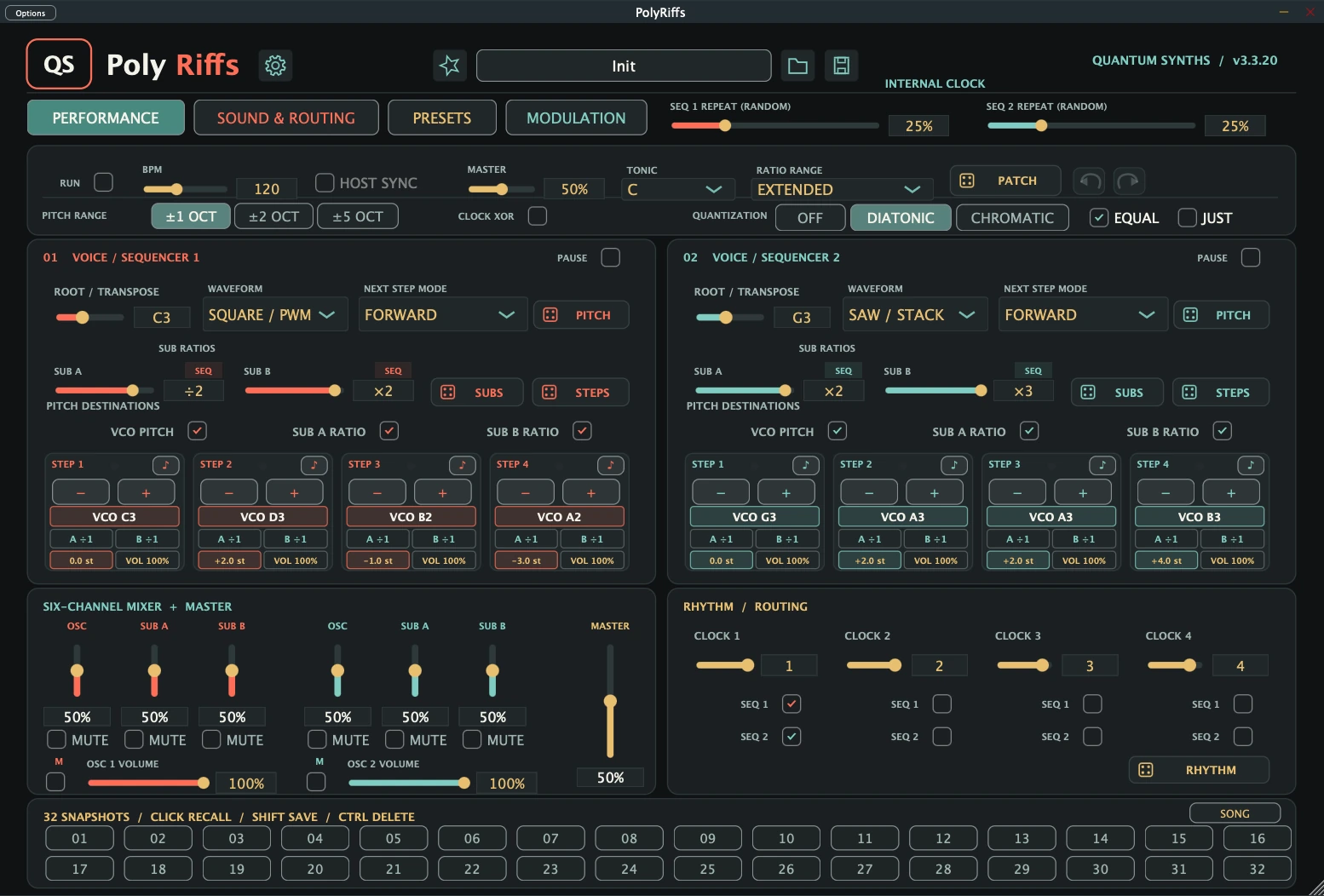The height and width of the screenshot is (896, 1324).
Task: Mute the first OSC mixer channel
Action: 56,739
